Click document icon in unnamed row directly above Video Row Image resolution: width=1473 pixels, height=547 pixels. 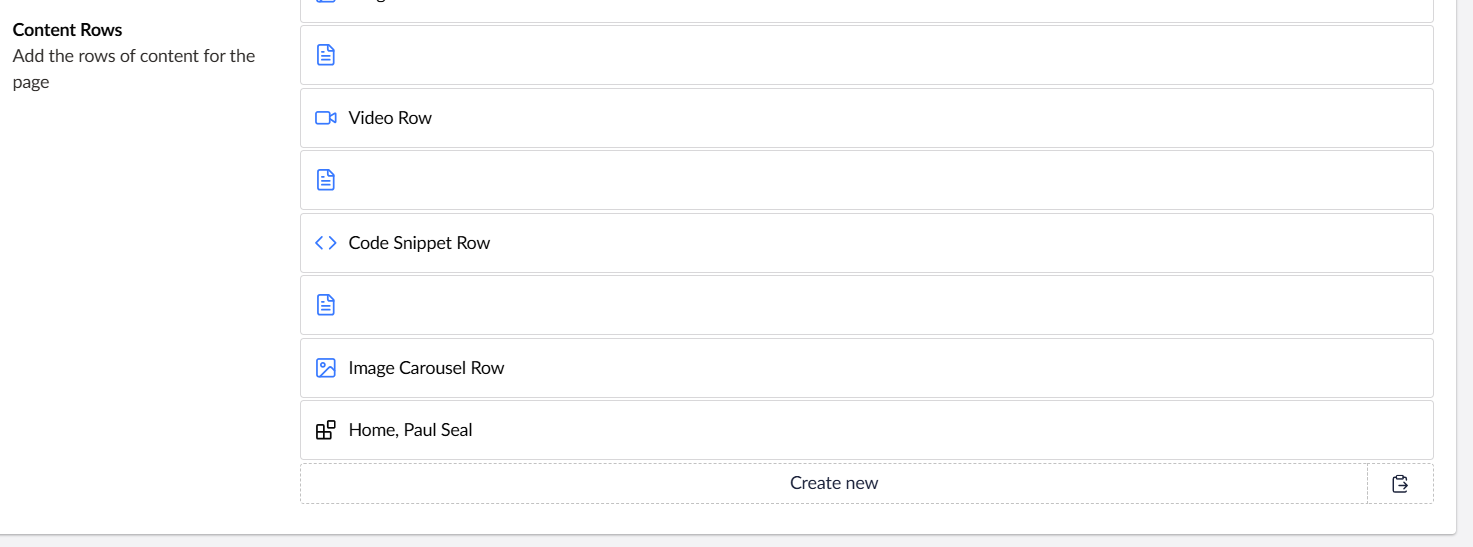click(x=325, y=55)
